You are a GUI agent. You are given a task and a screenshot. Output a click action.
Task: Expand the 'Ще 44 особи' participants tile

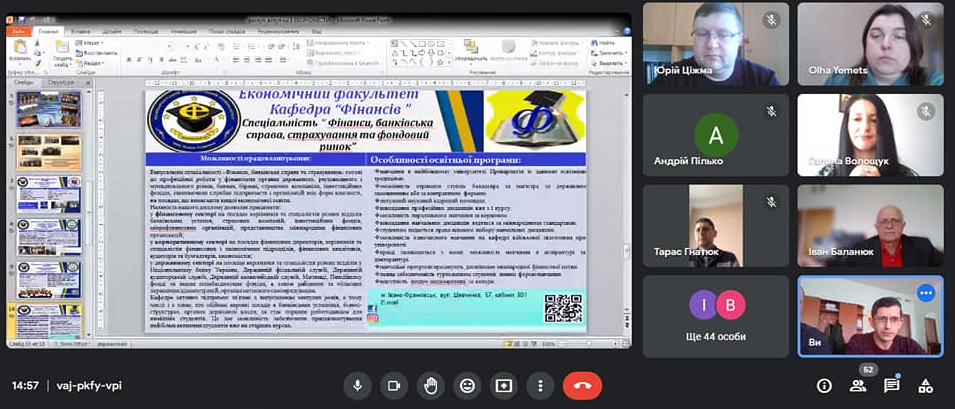pyautogui.click(x=715, y=316)
